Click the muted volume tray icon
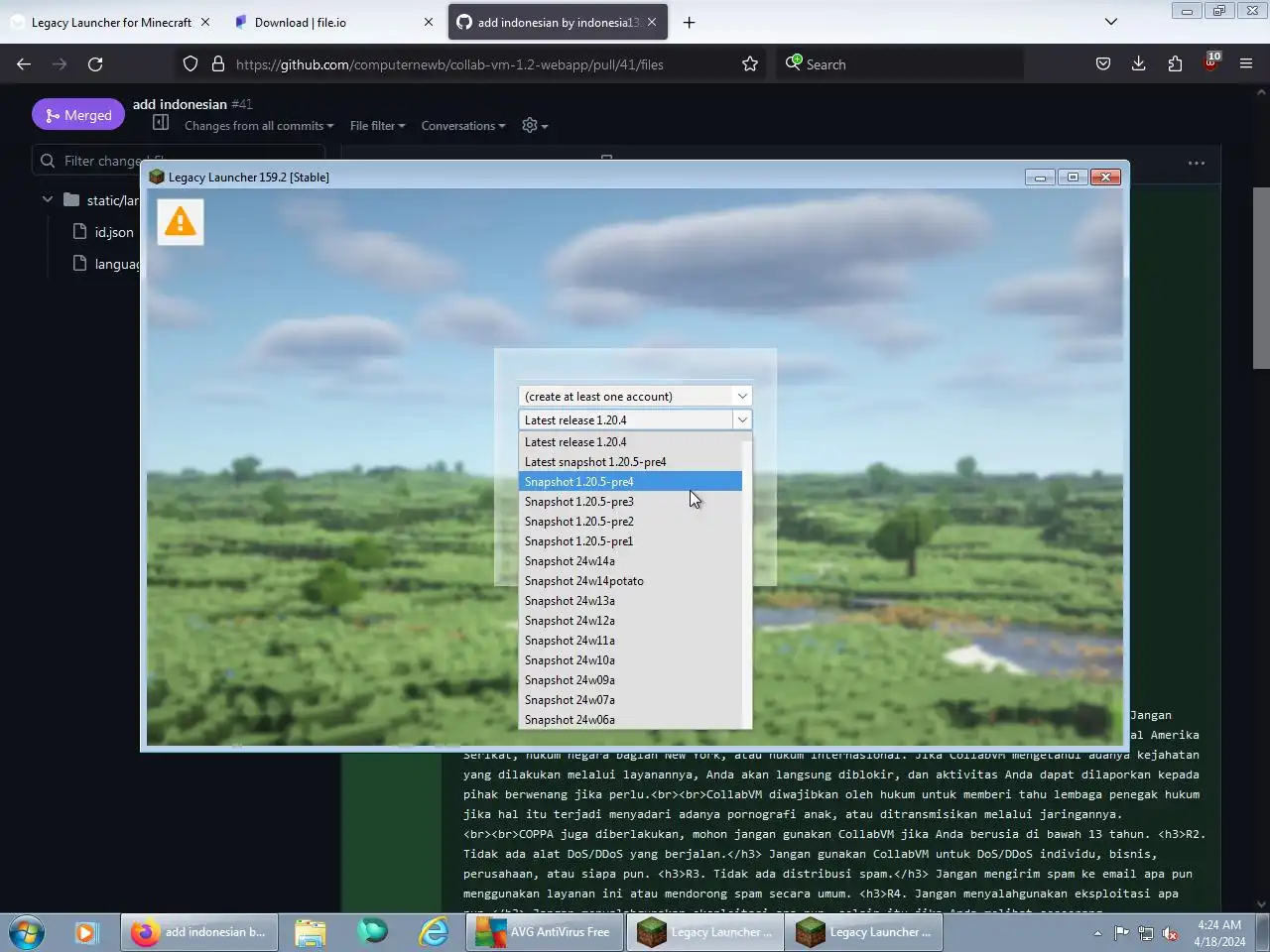This screenshot has height=952, width=1270. [1170, 933]
